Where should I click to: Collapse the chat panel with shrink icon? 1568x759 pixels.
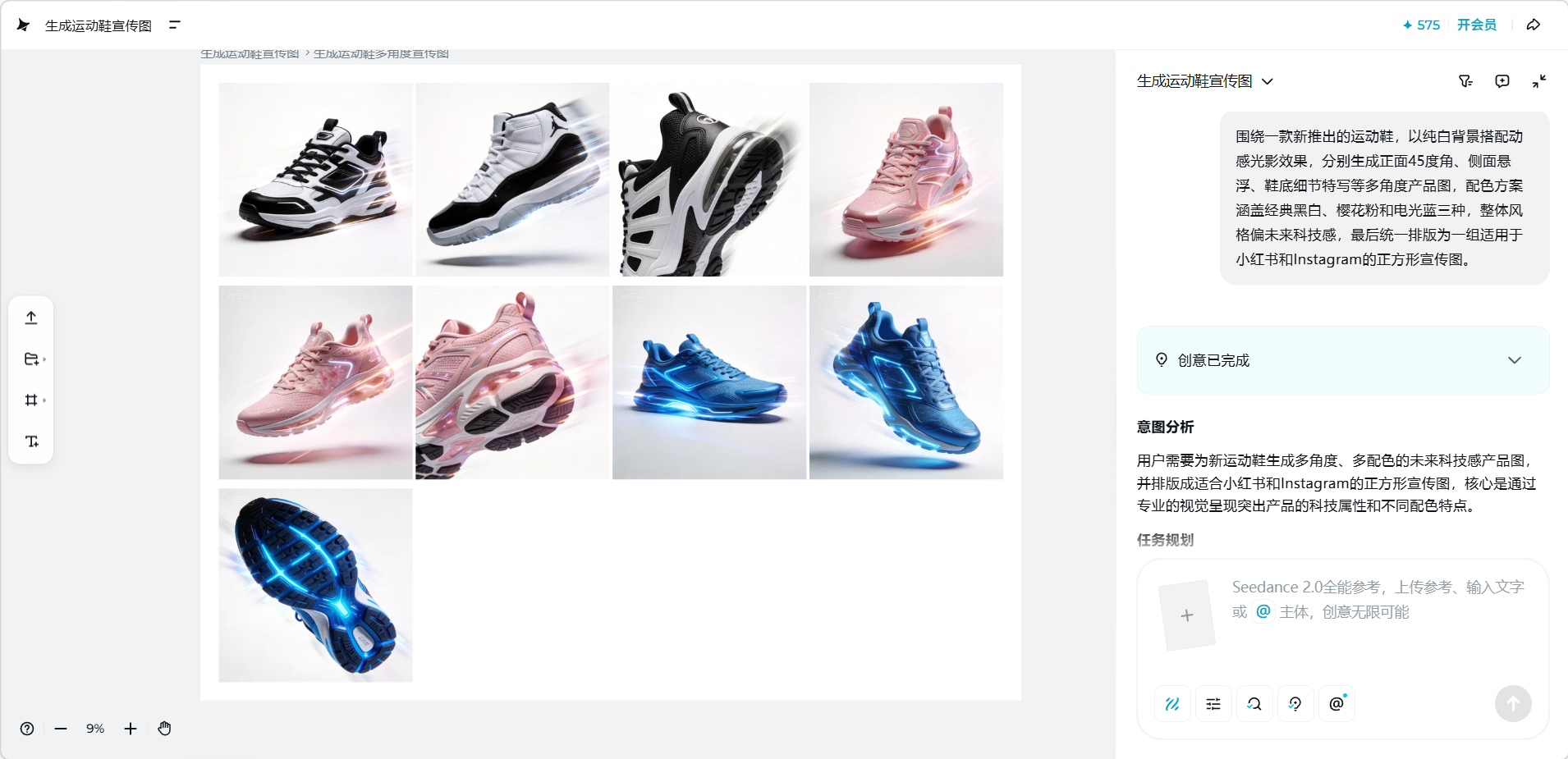1539,81
